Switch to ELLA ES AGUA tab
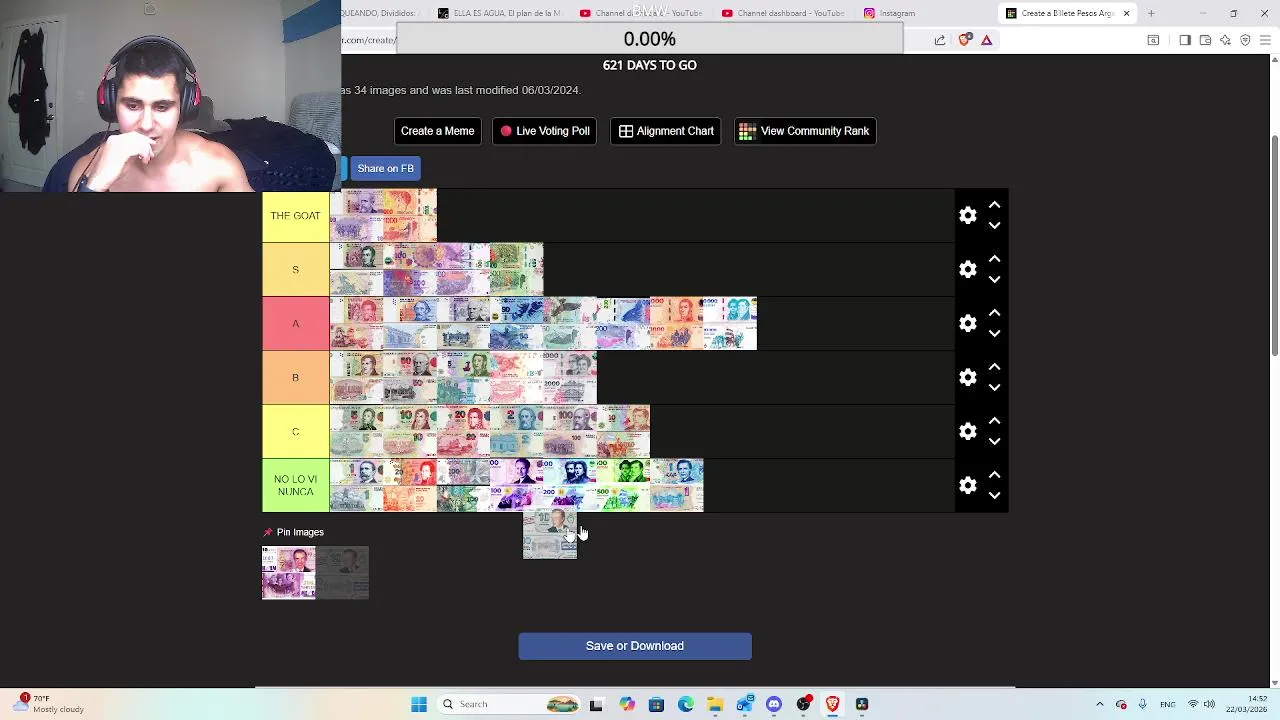Screen dimensions: 1280x720 pyautogui.click(x=500, y=13)
